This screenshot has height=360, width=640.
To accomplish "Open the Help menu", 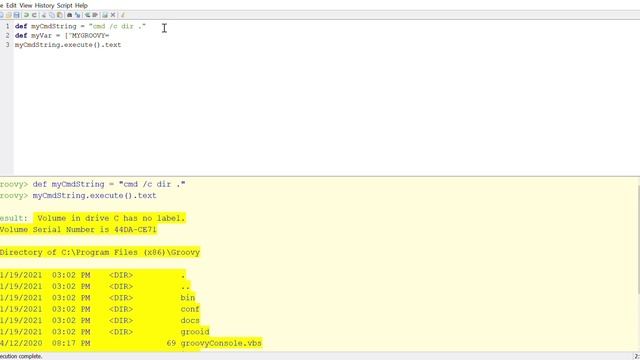I will 81,5.
